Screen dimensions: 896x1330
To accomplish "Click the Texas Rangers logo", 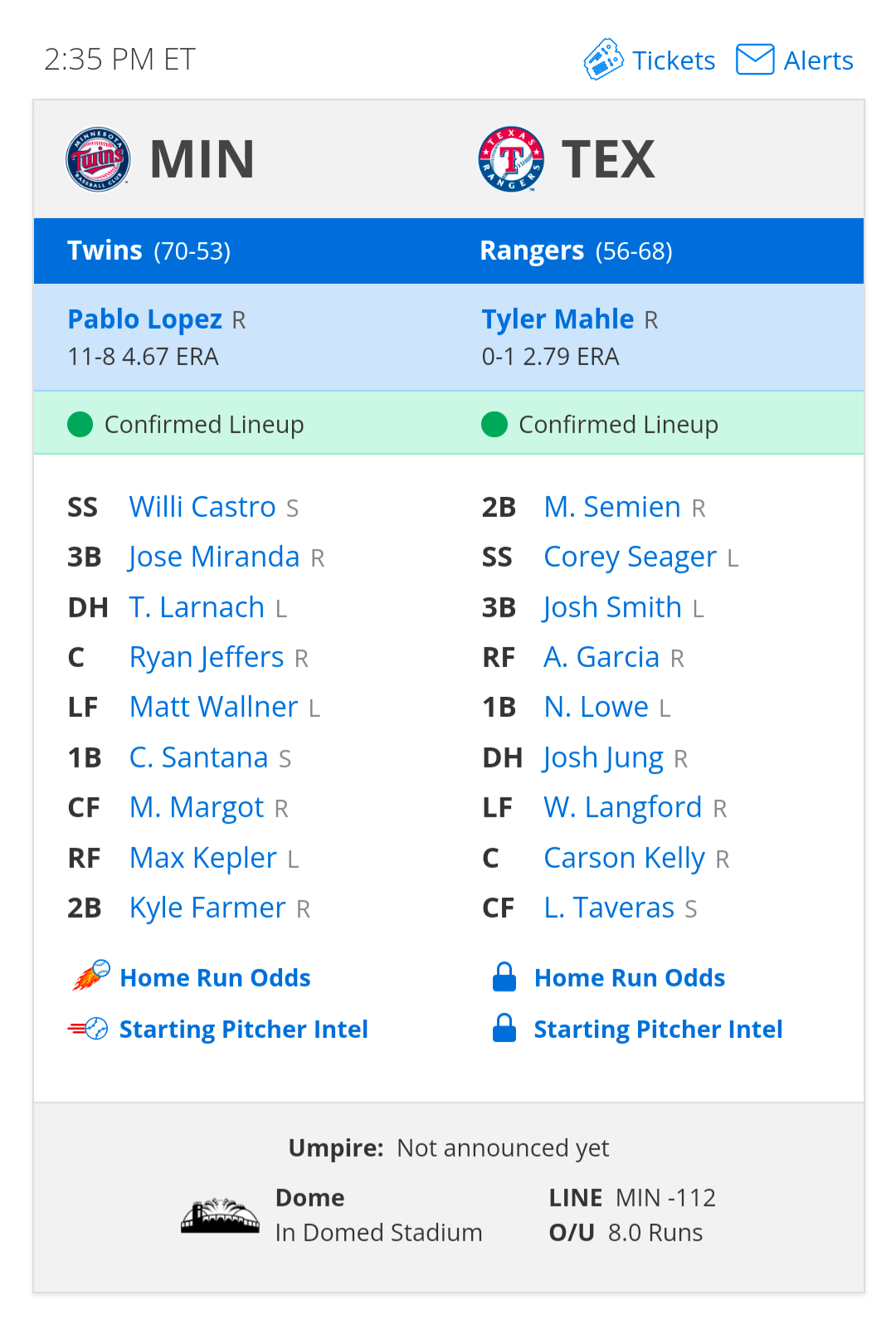I will point(511,159).
